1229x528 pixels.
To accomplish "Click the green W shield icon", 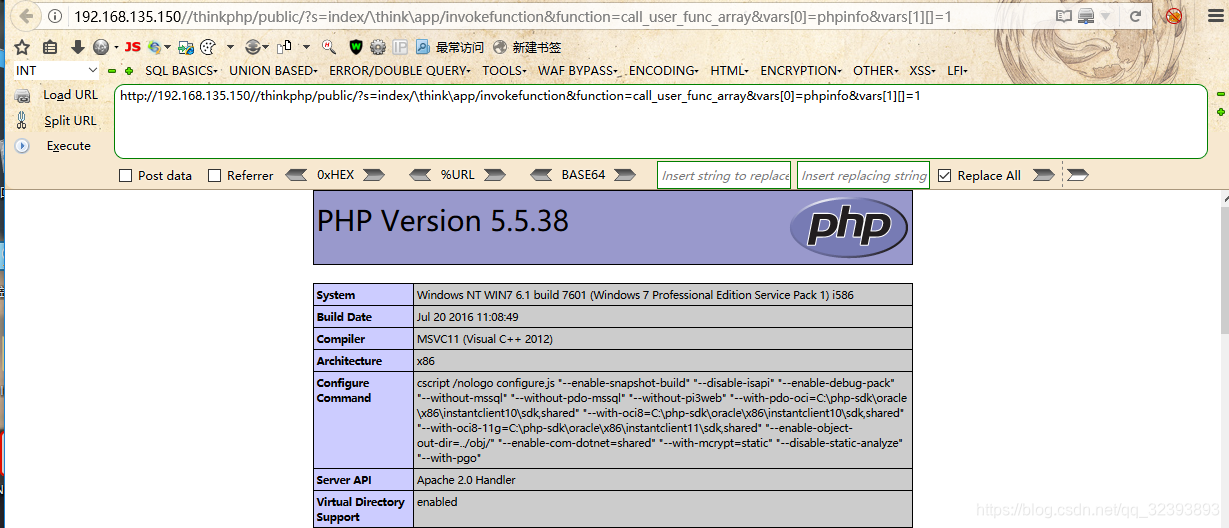I will tap(355, 46).
